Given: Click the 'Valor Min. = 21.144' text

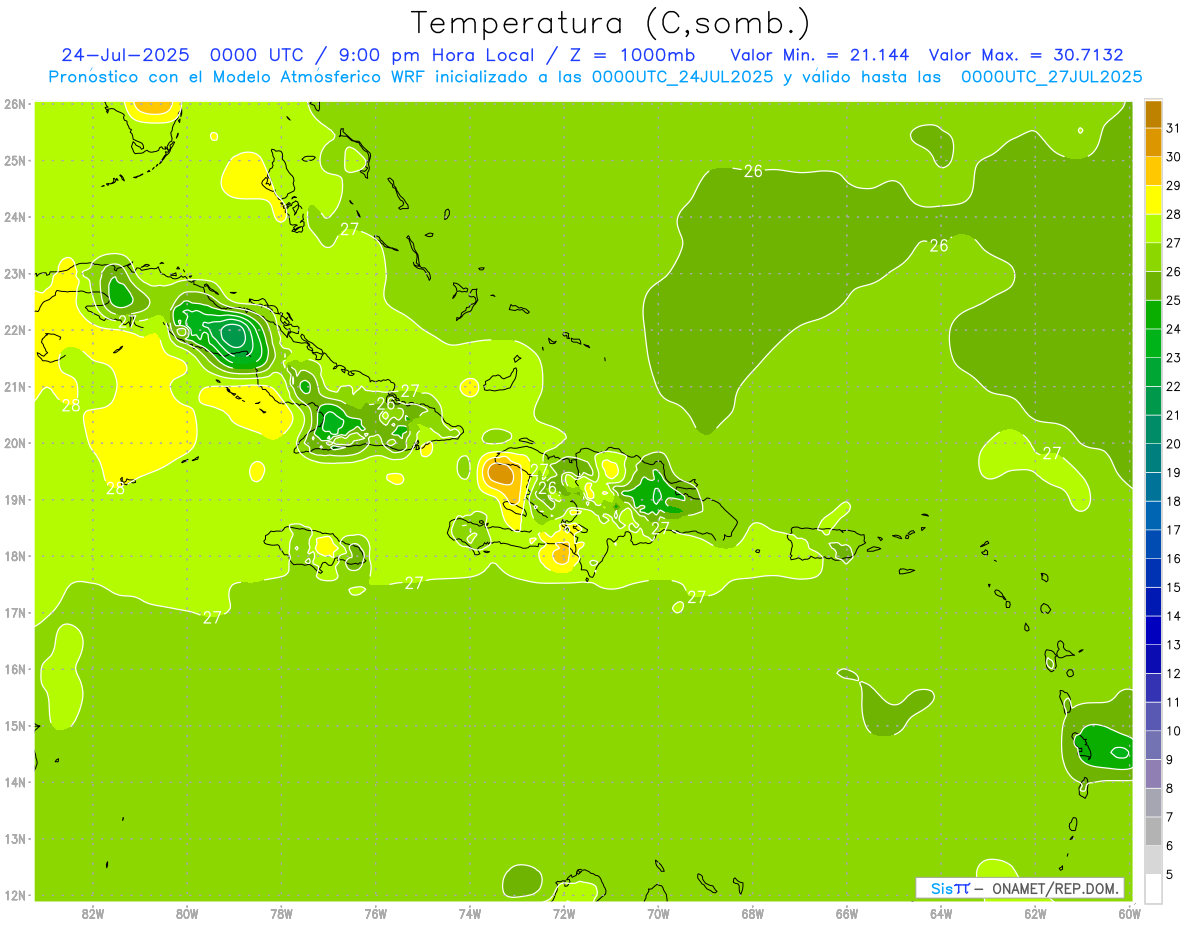Looking at the screenshot, I should [820, 55].
